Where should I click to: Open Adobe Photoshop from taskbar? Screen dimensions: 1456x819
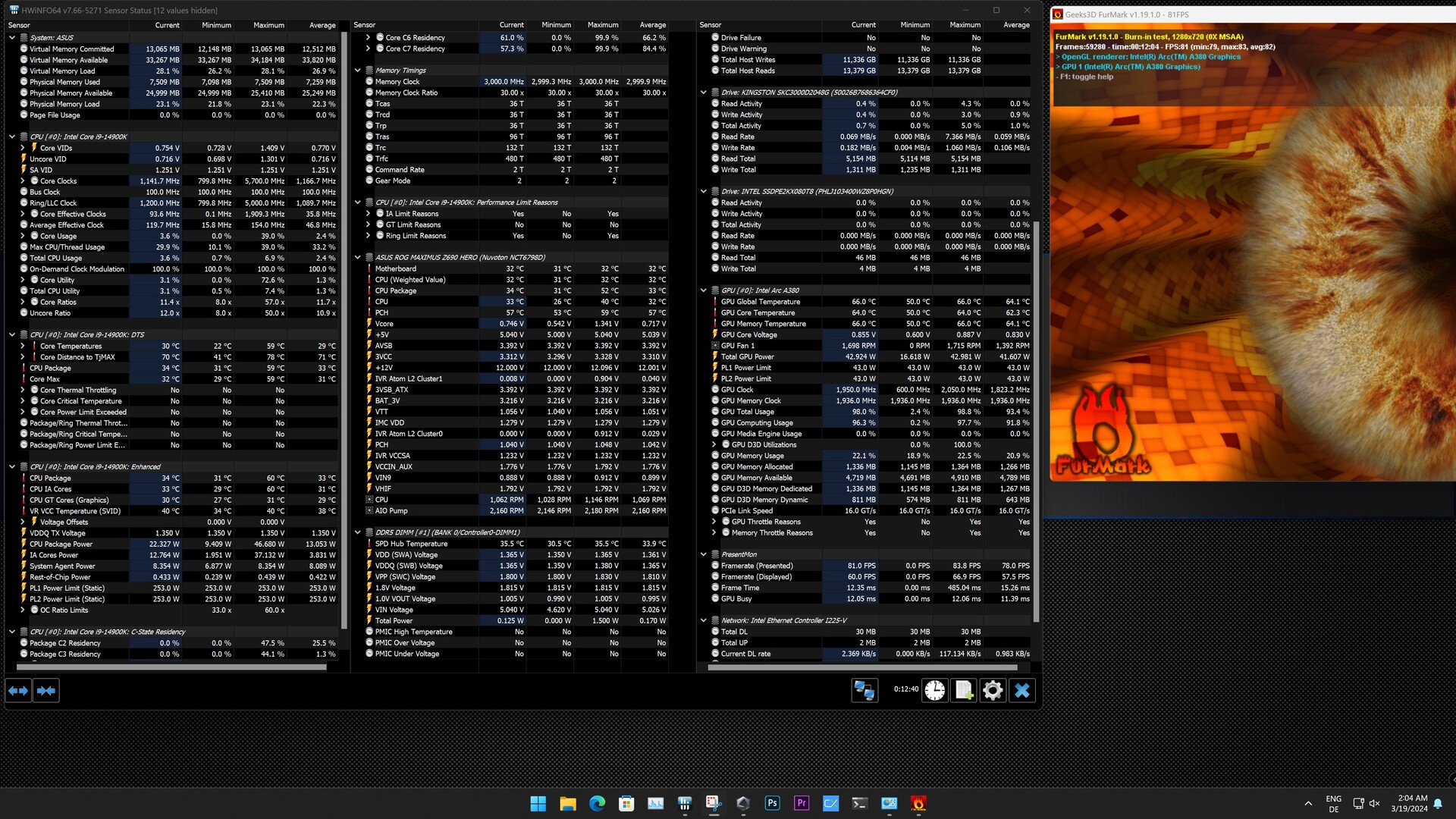coord(772,804)
